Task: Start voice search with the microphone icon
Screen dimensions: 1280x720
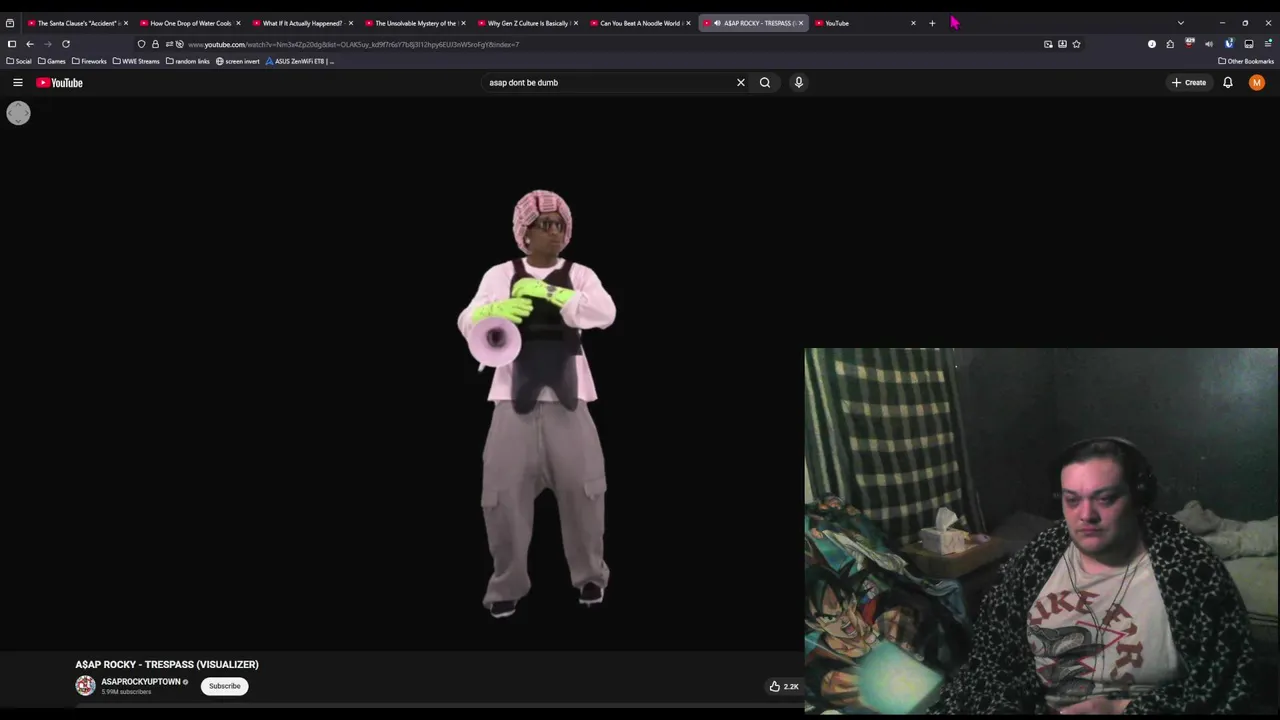Action: [x=799, y=83]
